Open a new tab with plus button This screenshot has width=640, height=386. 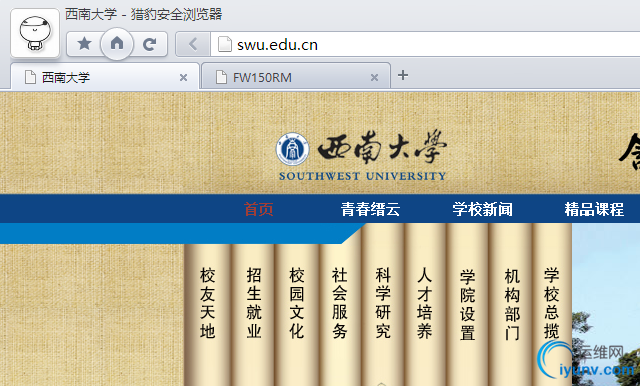click(403, 75)
